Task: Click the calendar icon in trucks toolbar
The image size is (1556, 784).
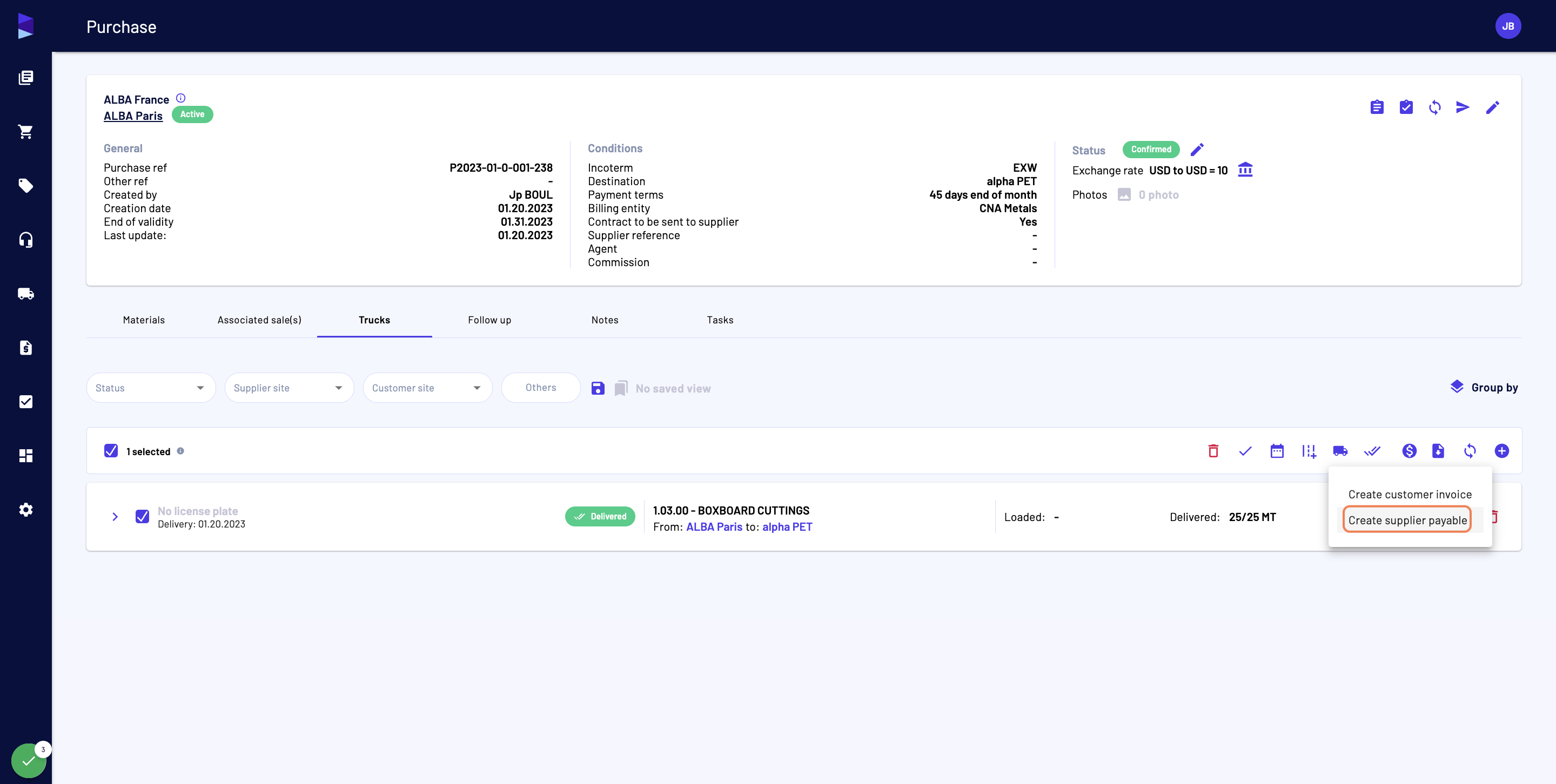Action: (x=1276, y=451)
